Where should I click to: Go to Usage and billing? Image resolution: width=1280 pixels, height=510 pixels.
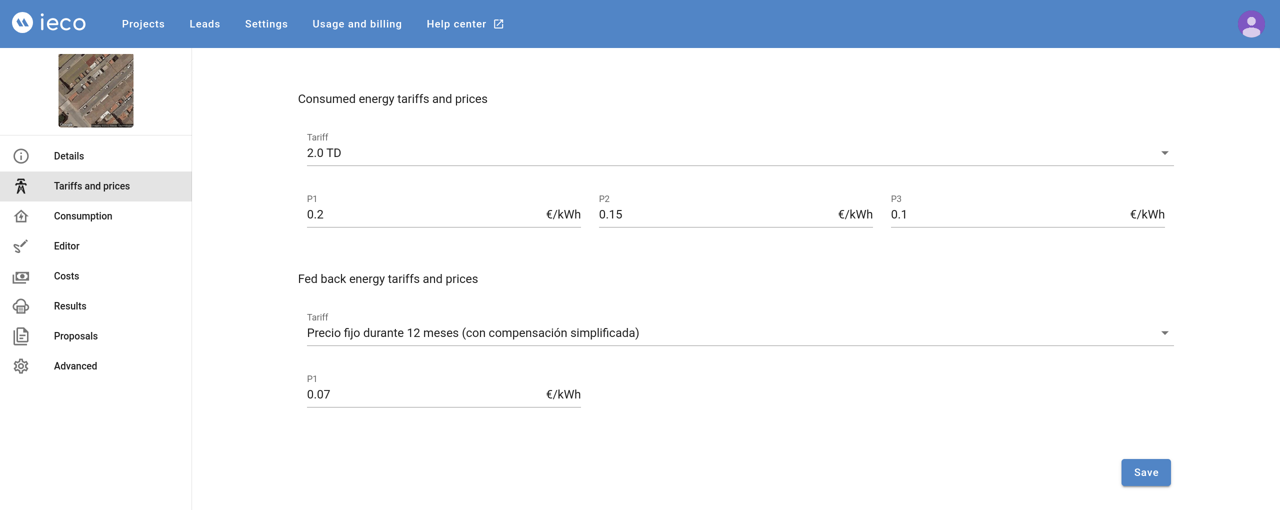point(357,24)
